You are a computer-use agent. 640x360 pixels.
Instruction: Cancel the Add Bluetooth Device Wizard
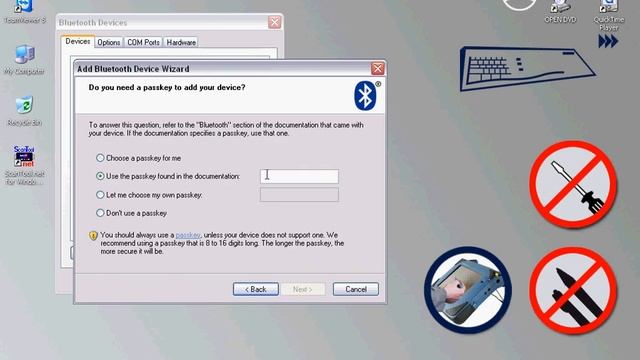click(x=356, y=289)
